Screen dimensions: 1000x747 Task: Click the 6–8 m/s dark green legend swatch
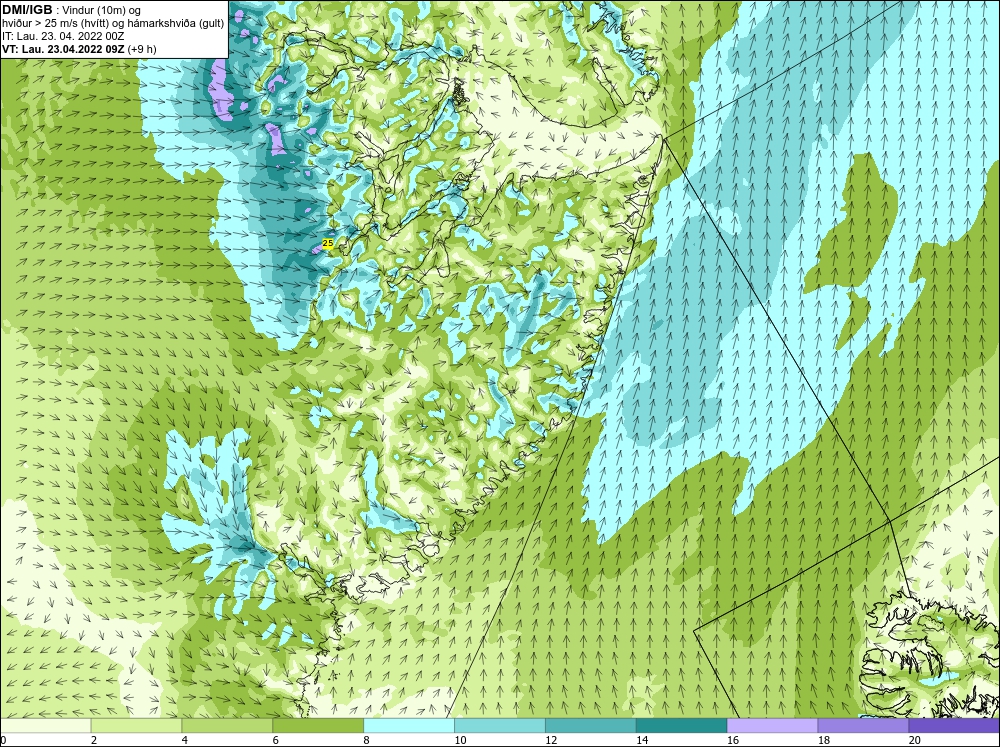(318, 726)
